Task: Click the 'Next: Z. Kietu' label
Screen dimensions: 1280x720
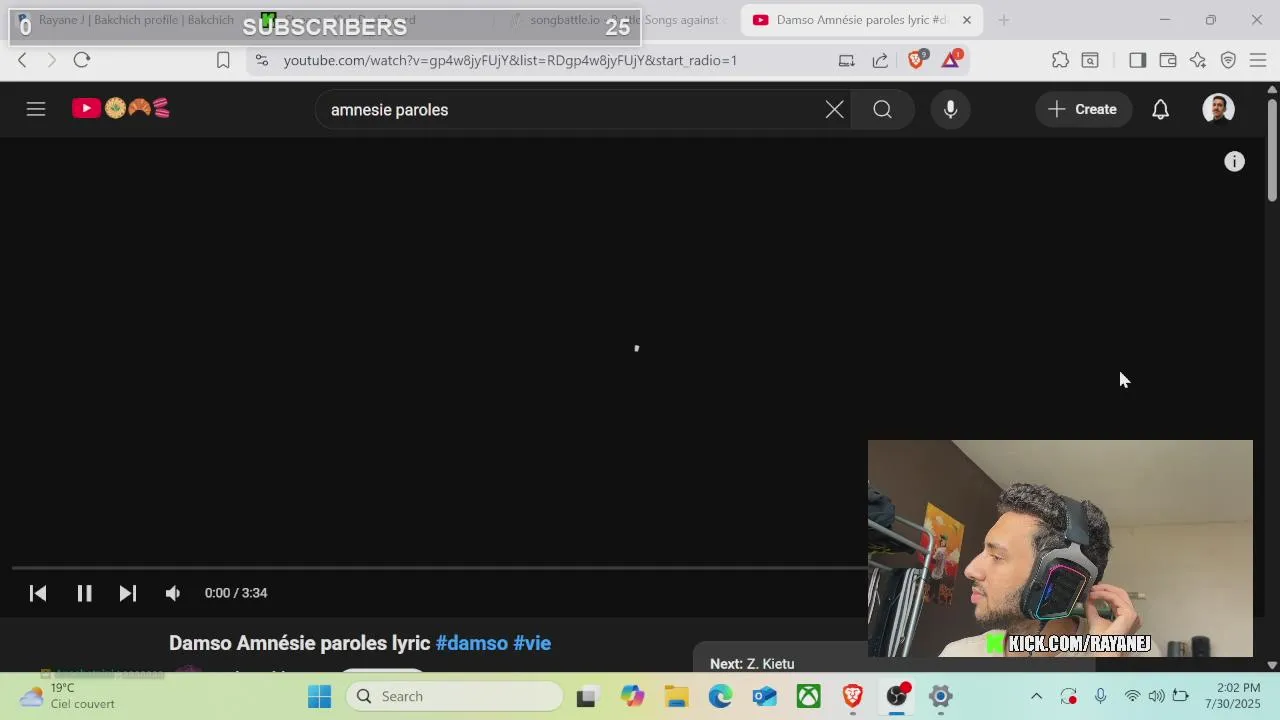Action: [752, 664]
